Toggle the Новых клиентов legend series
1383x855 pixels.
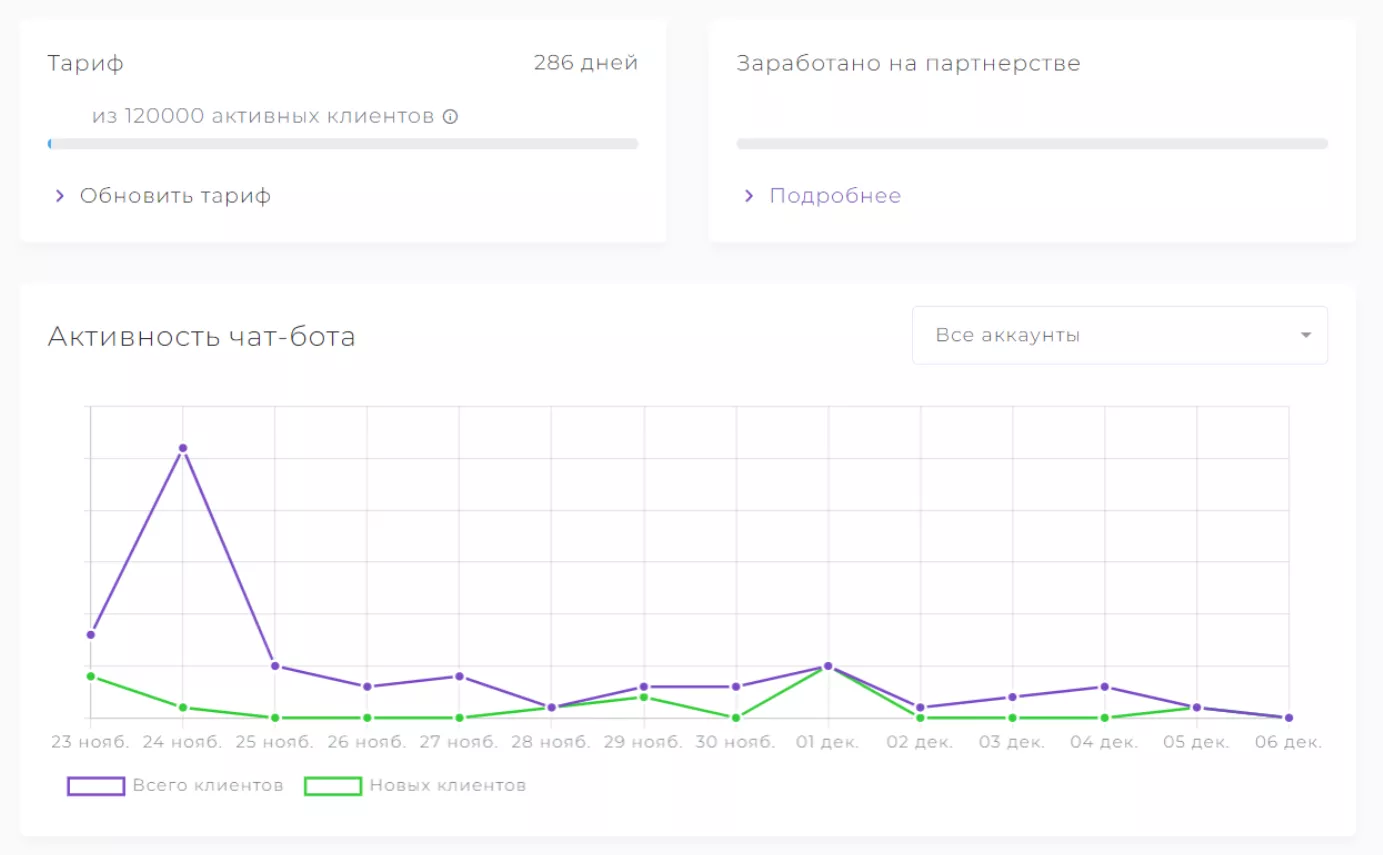click(x=415, y=786)
